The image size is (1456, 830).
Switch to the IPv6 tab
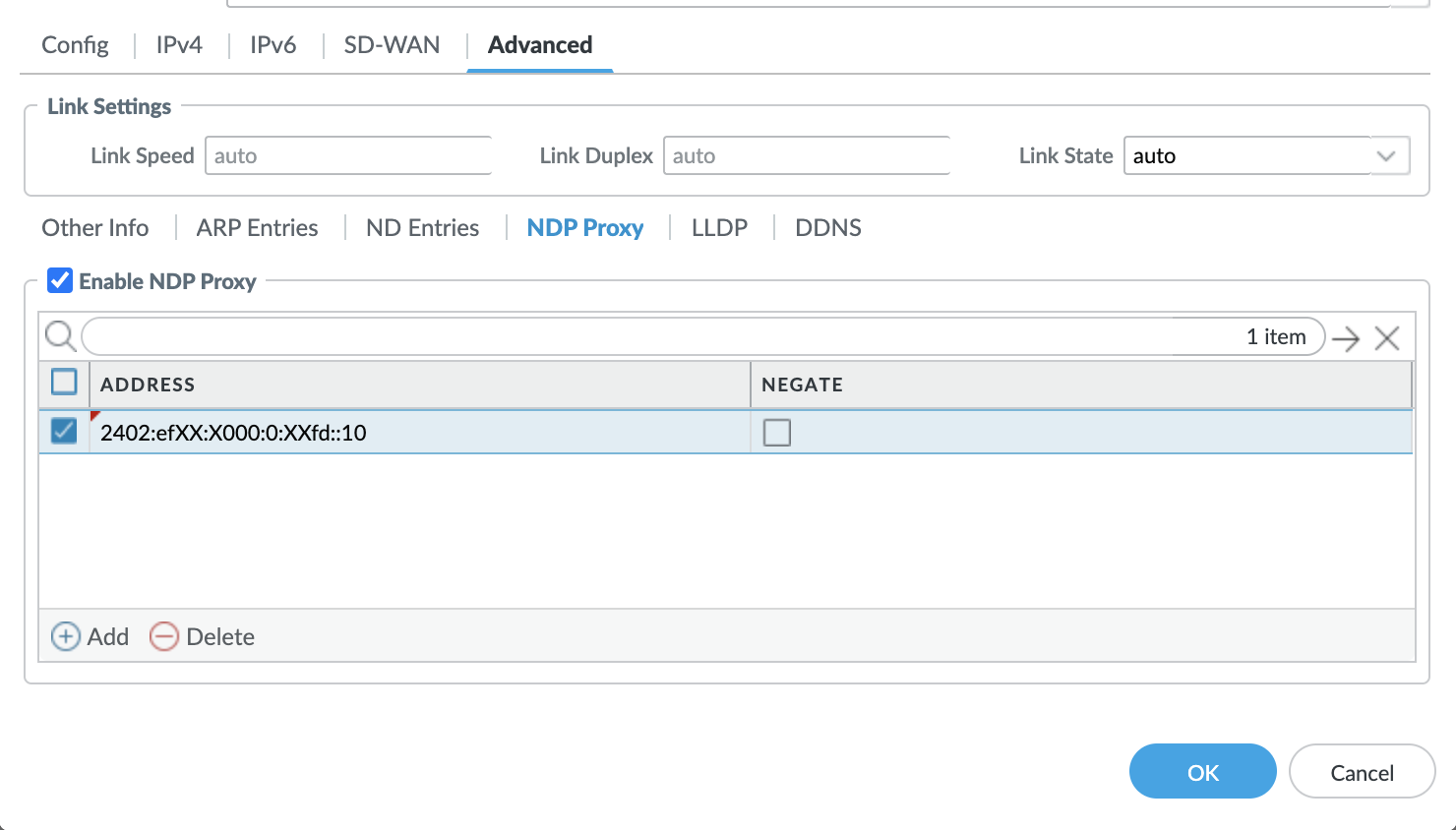point(273,45)
